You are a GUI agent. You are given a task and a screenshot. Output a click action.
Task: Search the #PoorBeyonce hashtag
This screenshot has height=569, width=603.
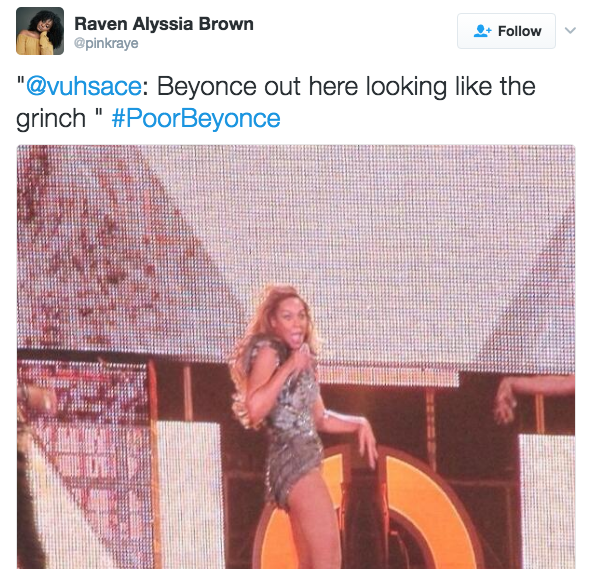pyautogui.click(x=196, y=119)
